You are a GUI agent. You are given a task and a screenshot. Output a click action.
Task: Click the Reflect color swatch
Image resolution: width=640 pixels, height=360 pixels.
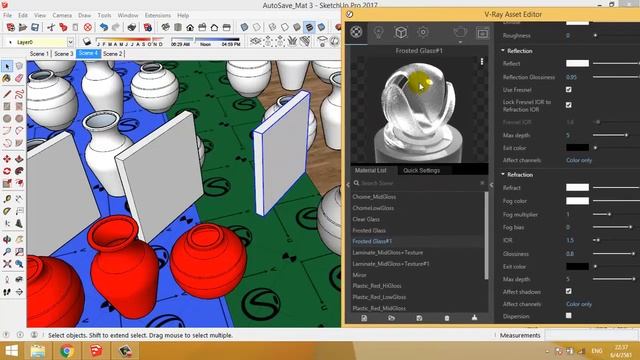click(577, 63)
